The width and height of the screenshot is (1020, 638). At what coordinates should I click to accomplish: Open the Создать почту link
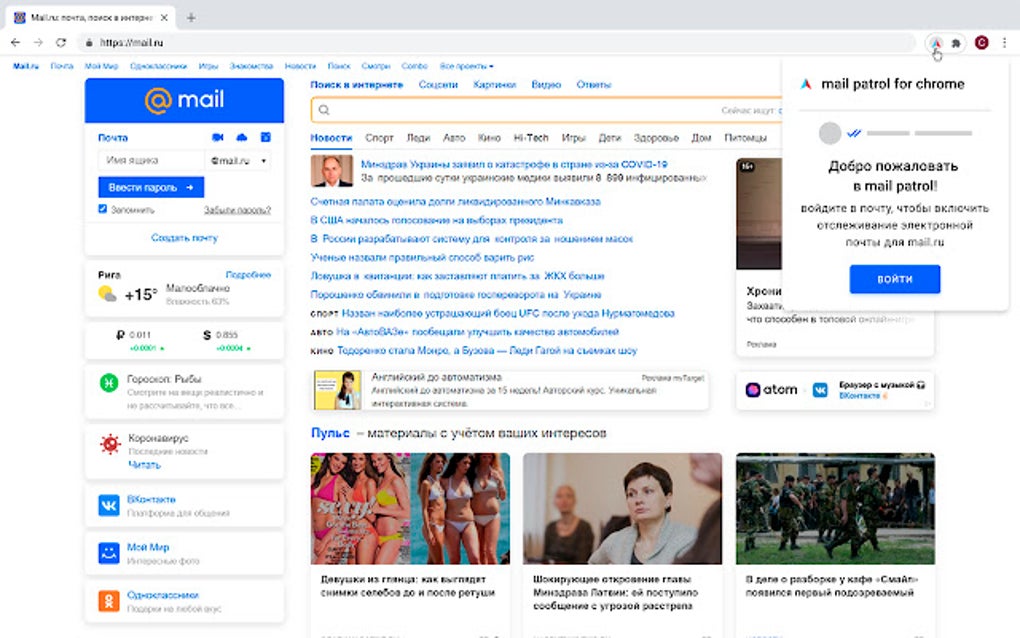tap(184, 237)
